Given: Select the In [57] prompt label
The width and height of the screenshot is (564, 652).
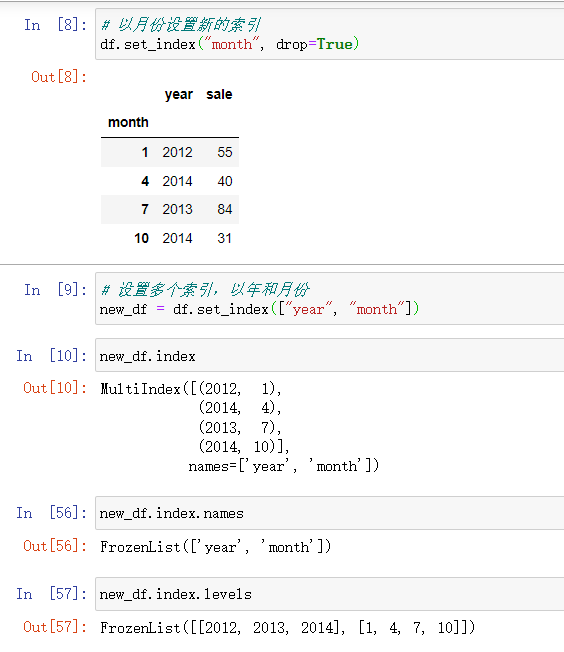Looking at the screenshot, I should click(x=52, y=593).
